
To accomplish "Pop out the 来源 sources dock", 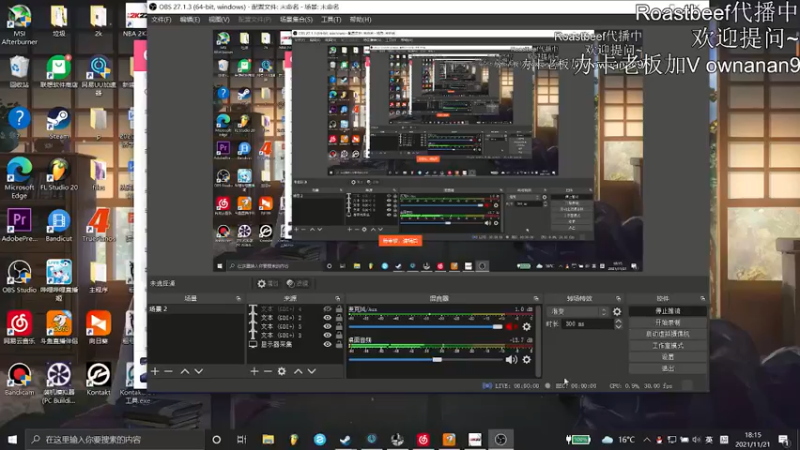I will click(x=337, y=298).
